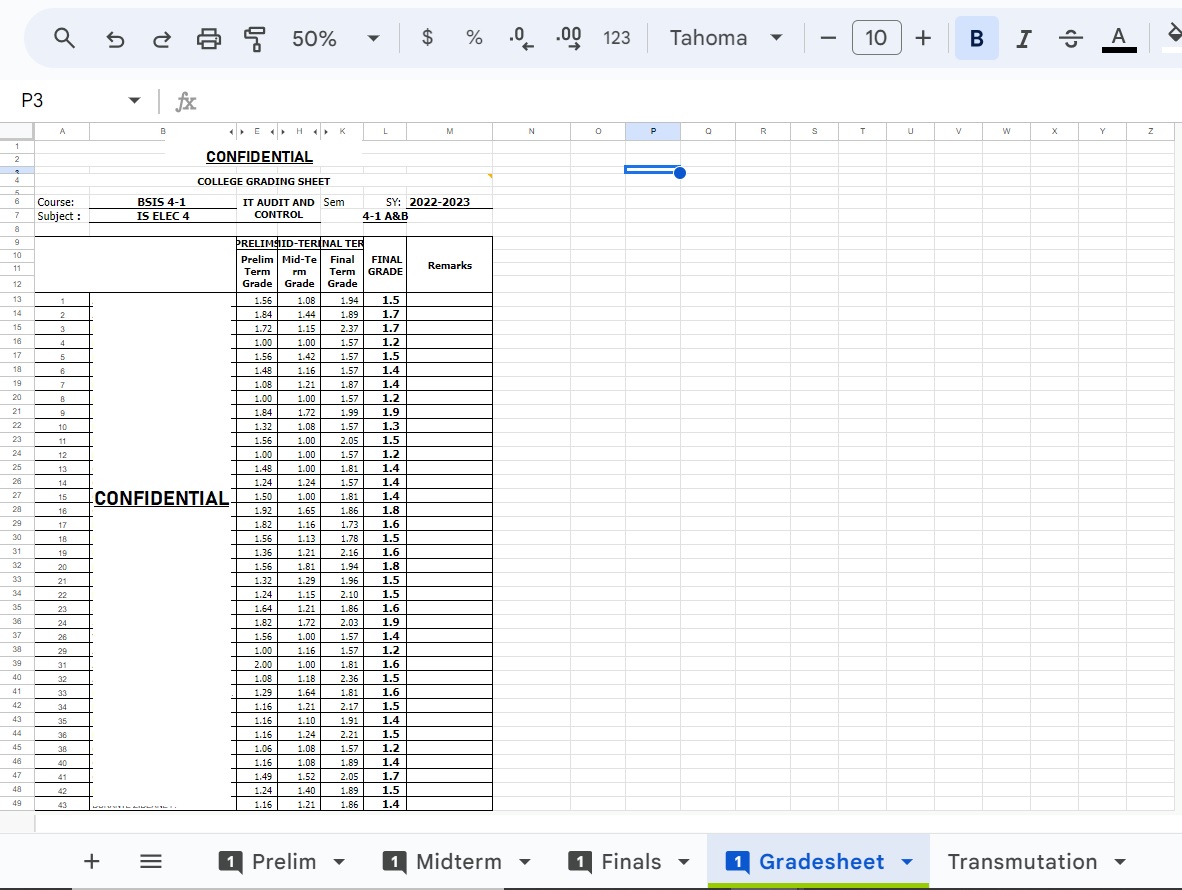Open the Name Box dropdown arrow
The image size is (1182, 890).
(134, 100)
